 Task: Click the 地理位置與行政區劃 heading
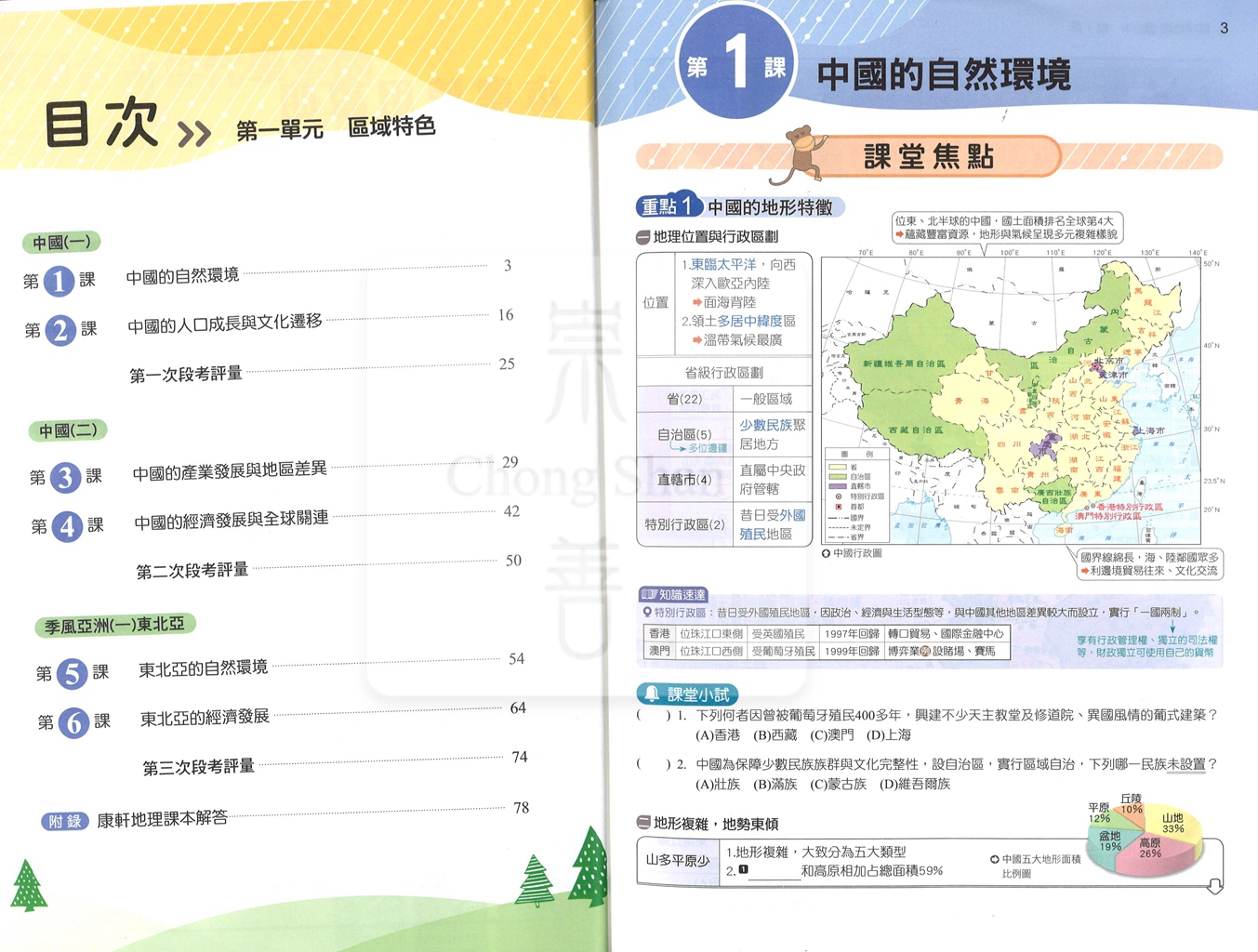tap(715, 237)
